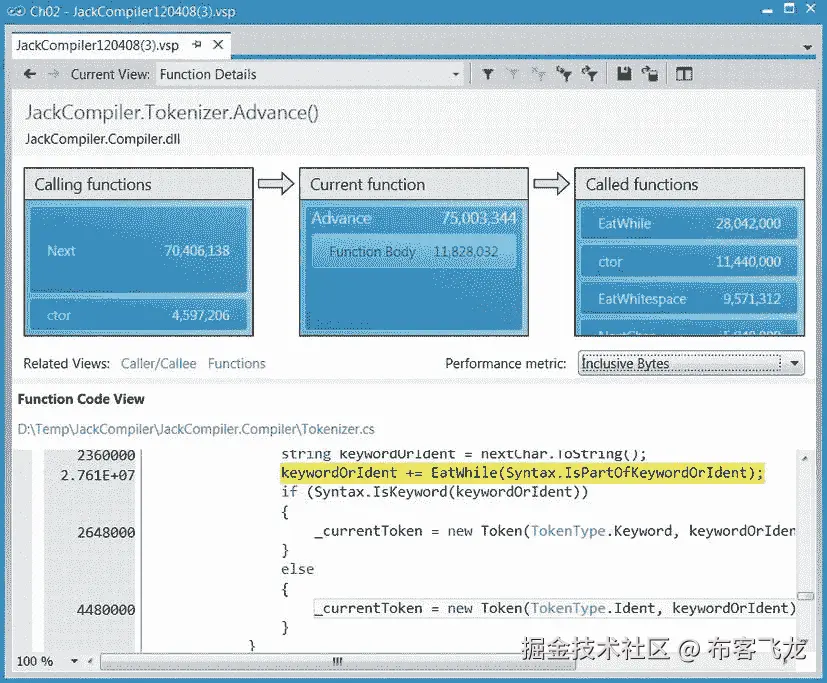The width and height of the screenshot is (827, 683).
Task: Open the 100 % zoom dropdown
Action: [x=74, y=661]
